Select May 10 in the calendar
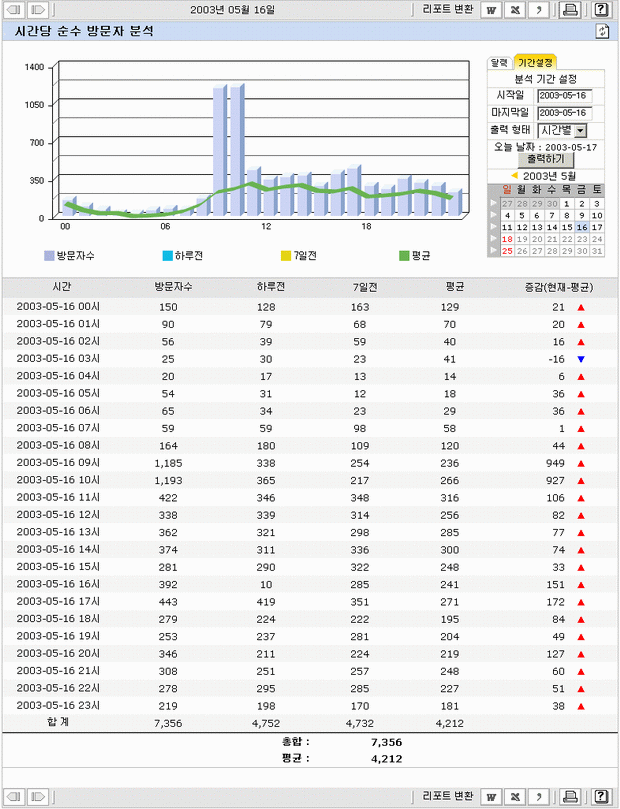 pyautogui.click(x=597, y=215)
